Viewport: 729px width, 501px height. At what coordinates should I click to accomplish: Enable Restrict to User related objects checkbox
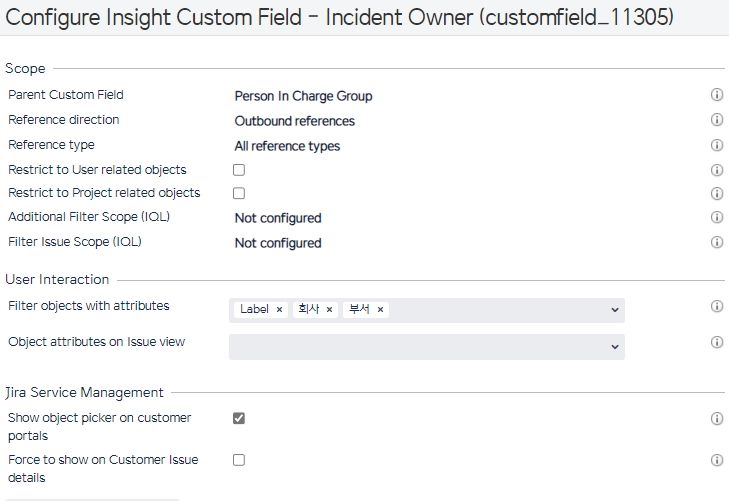(x=239, y=170)
